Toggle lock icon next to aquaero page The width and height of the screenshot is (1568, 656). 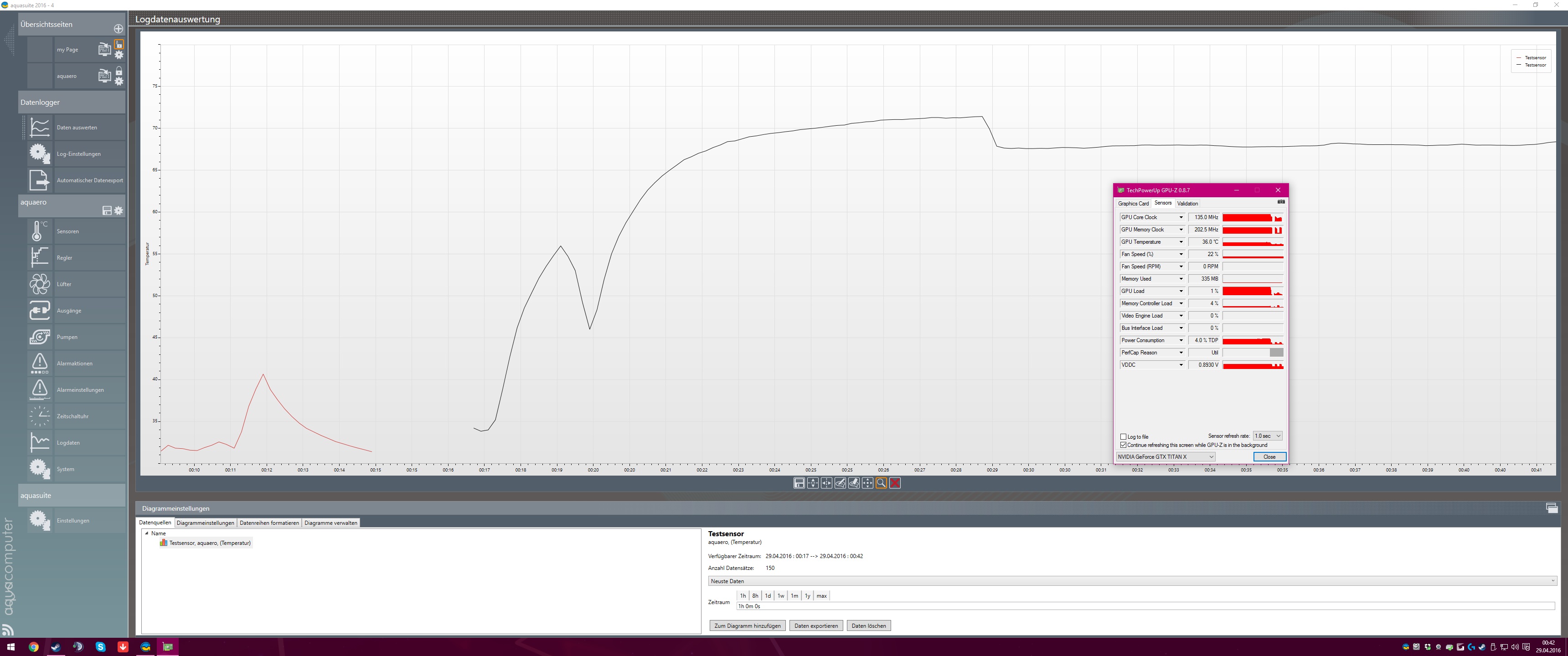pyautogui.click(x=119, y=71)
